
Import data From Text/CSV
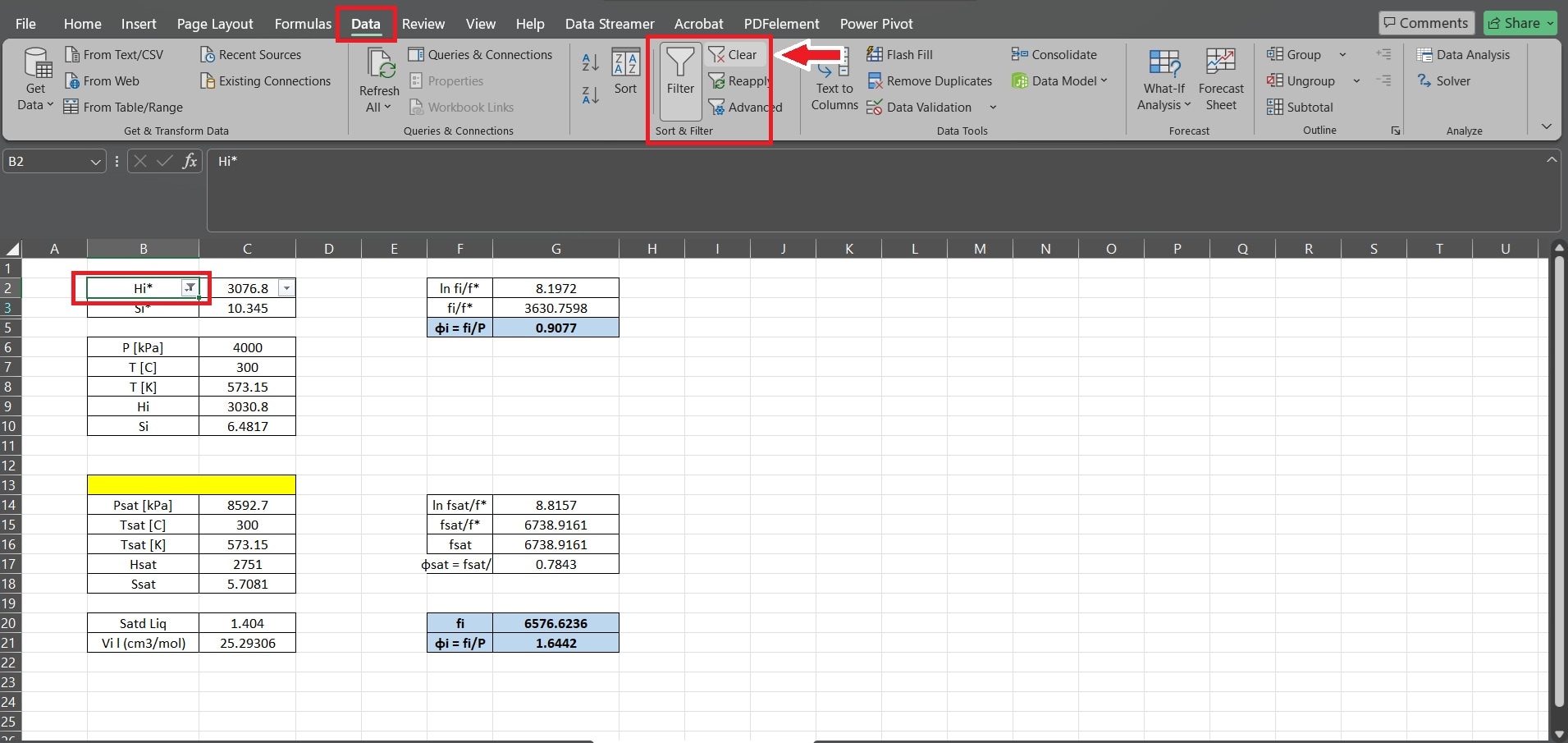click(114, 55)
